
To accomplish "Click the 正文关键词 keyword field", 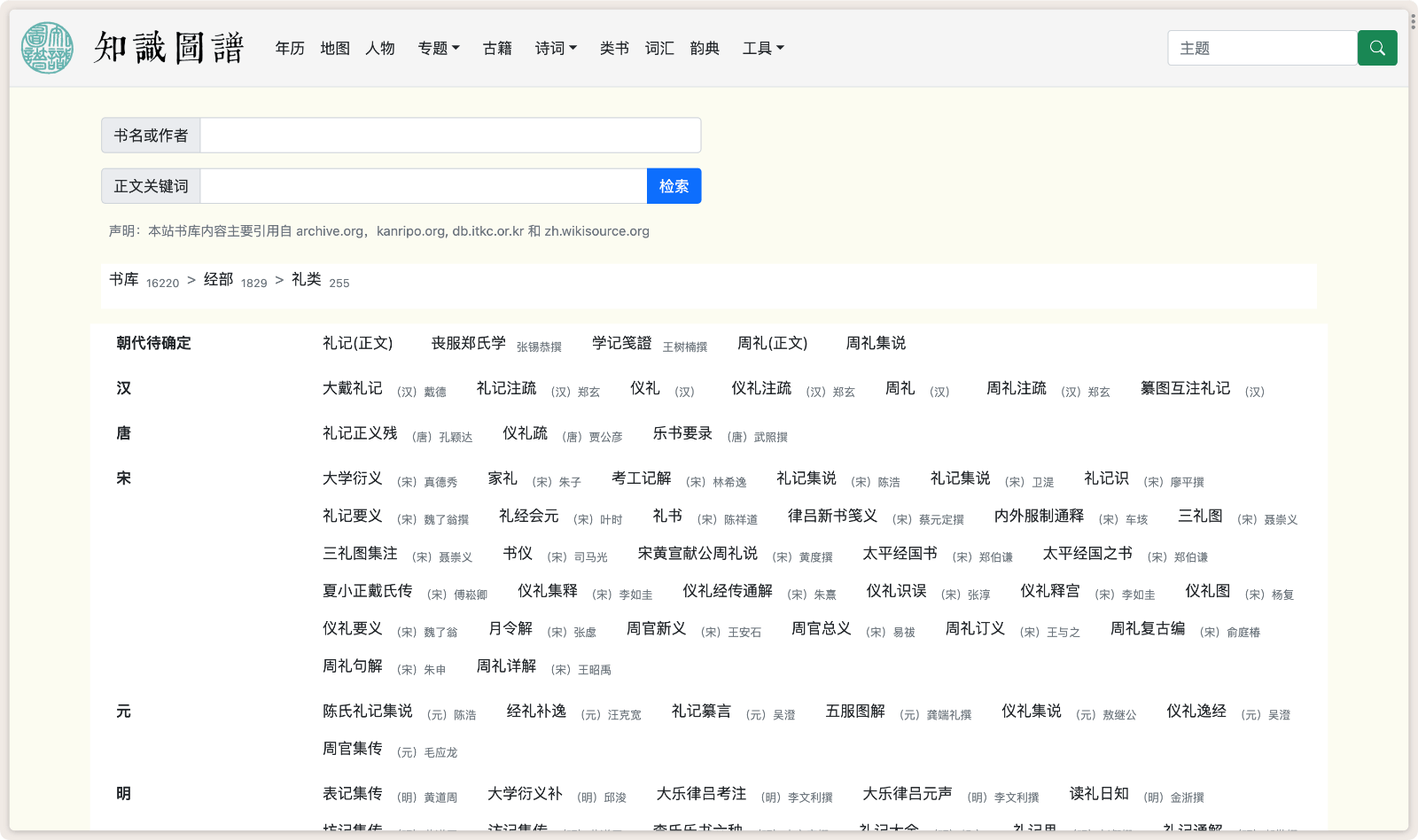I will [423, 186].
